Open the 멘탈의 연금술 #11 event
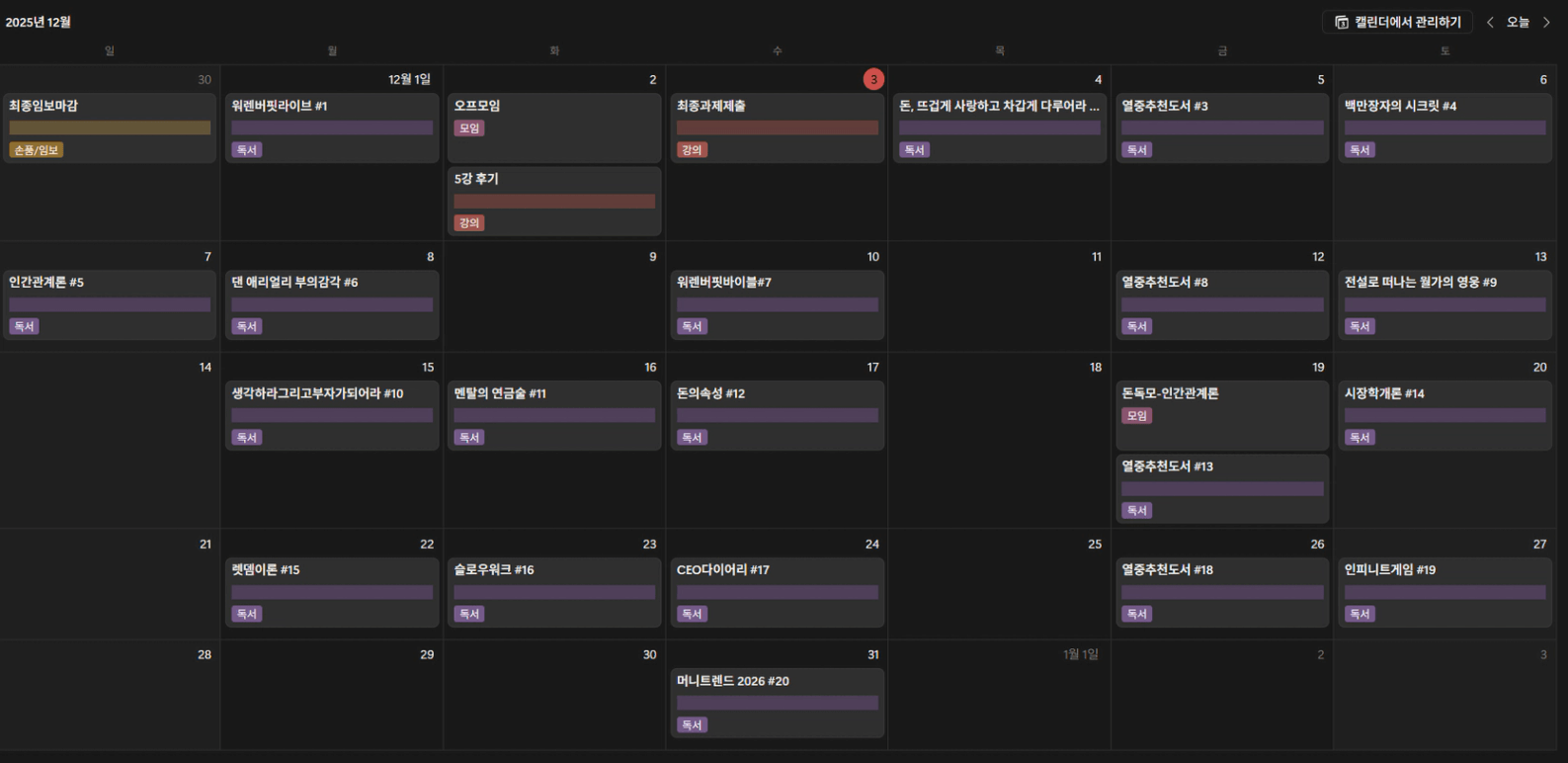 click(500, 393)
